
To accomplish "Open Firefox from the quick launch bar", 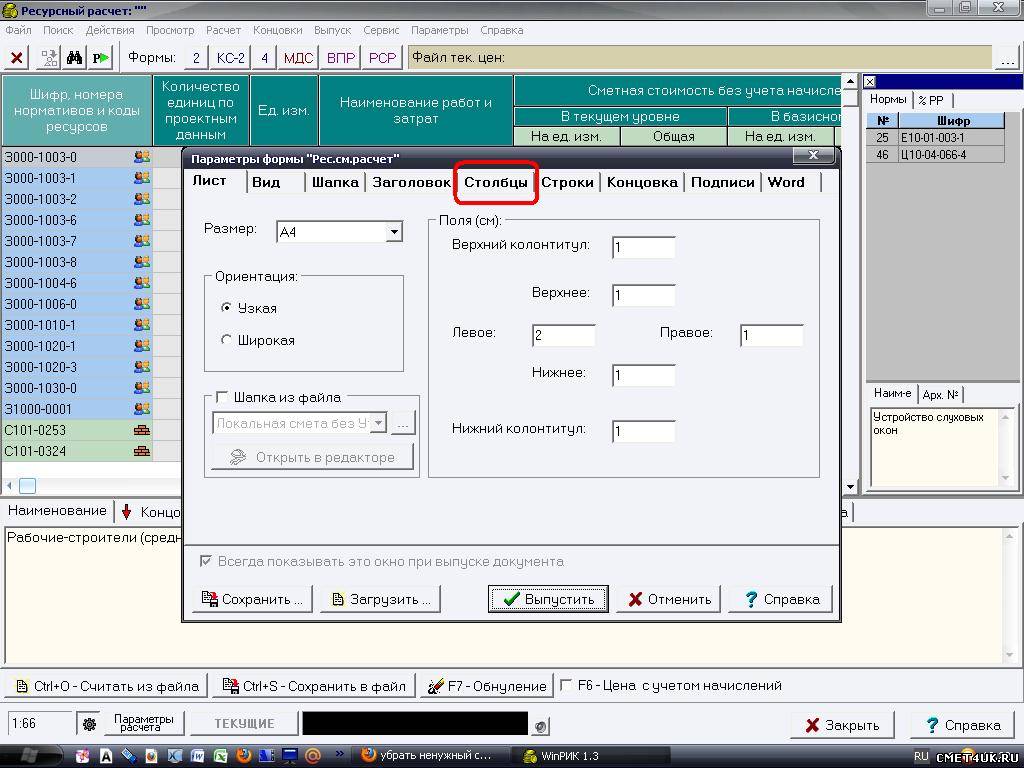I will 244,756.
